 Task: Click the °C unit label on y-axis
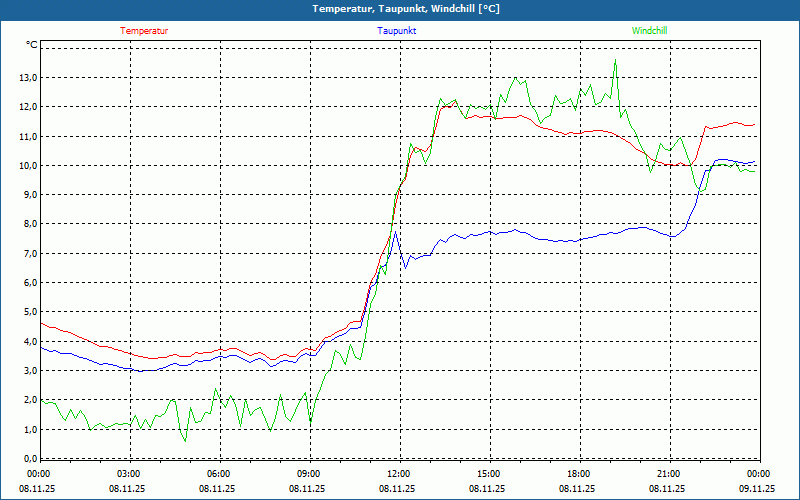[32, 45]
